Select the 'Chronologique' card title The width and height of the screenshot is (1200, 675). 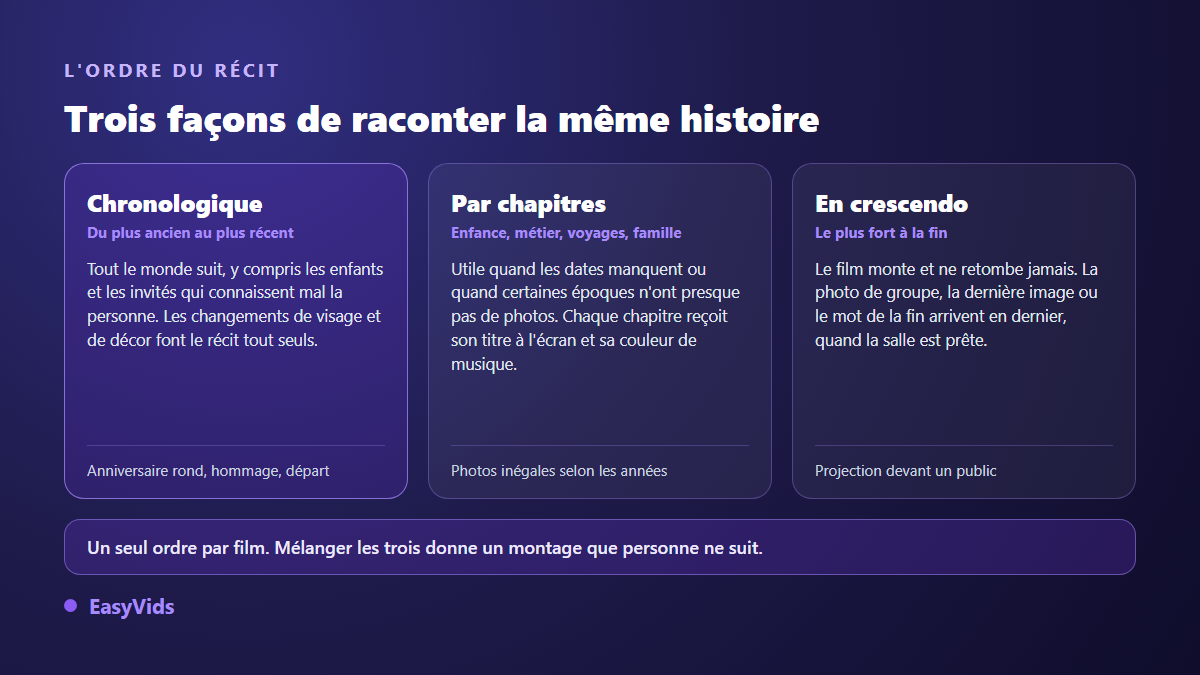tap(175, 204)
